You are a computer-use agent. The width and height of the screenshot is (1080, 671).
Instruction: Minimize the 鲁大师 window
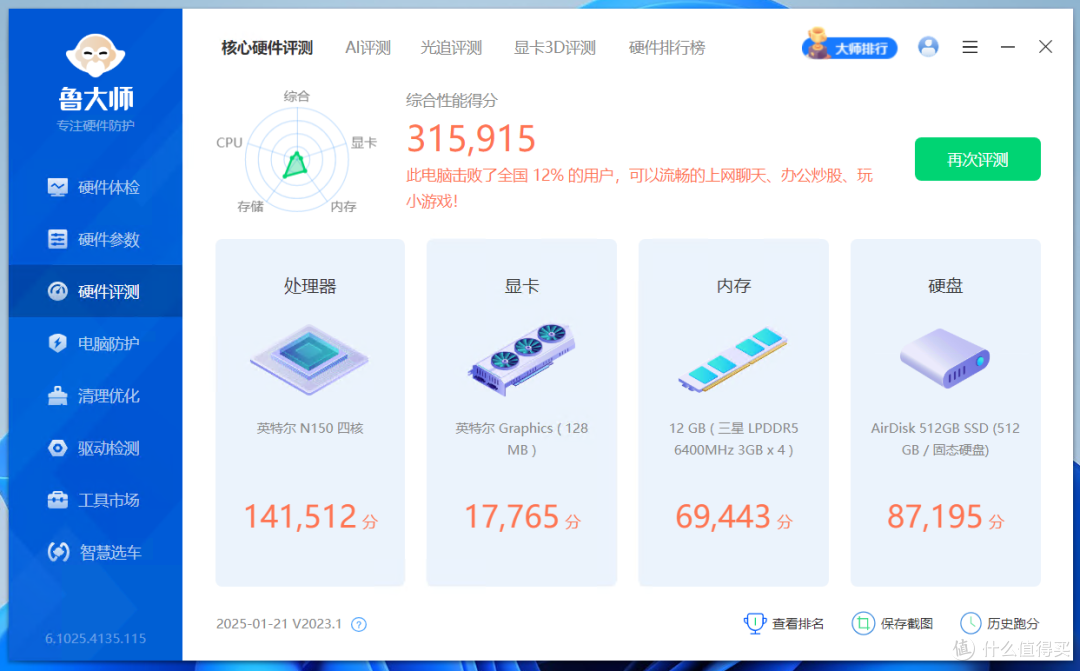(1008, 47)
